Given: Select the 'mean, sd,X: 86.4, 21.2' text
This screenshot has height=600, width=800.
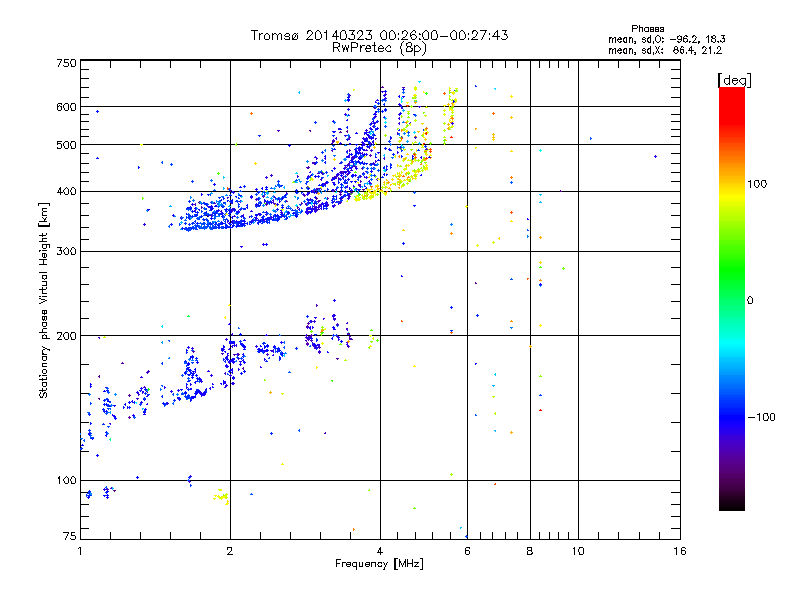Looking at the screenshot, I should (x=665, y=50).
